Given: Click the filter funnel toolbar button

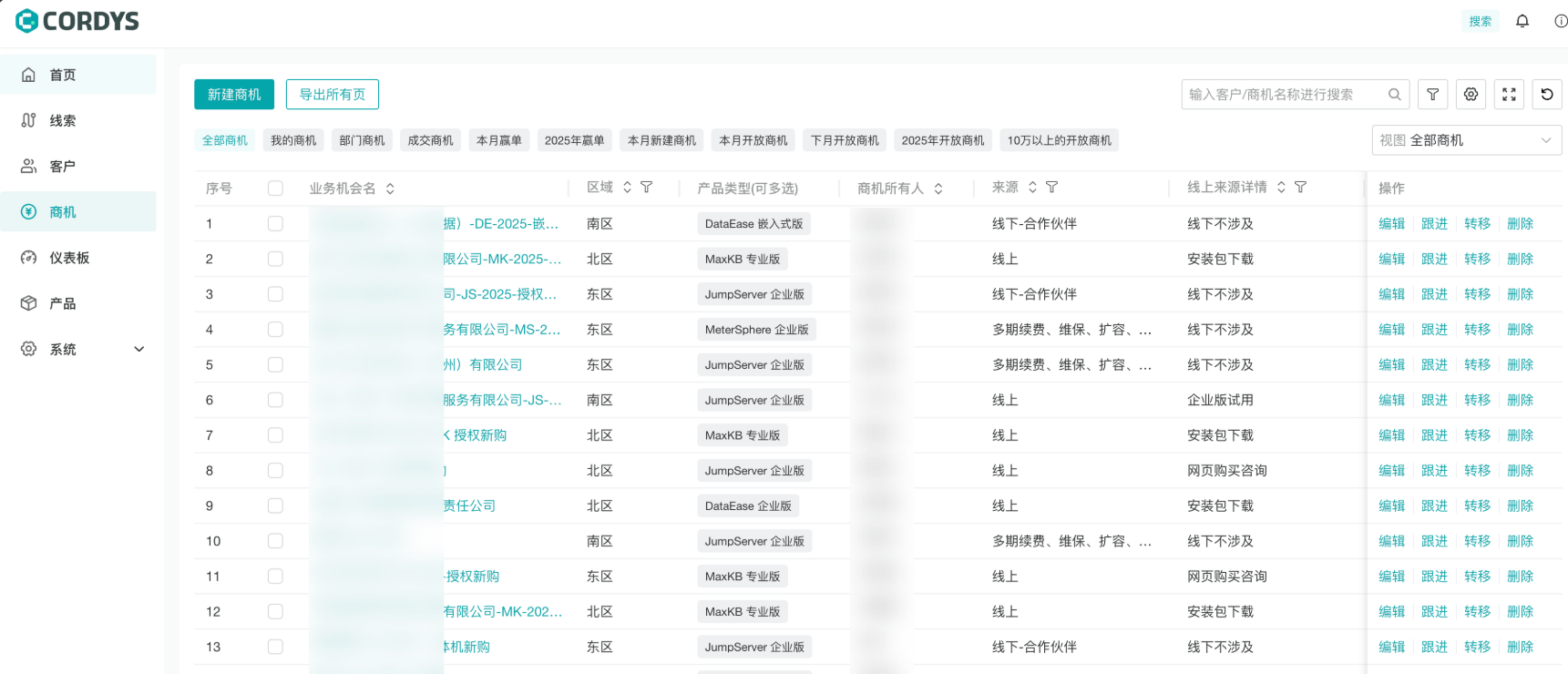Looking at the screenshot, I should (1432, 94).
